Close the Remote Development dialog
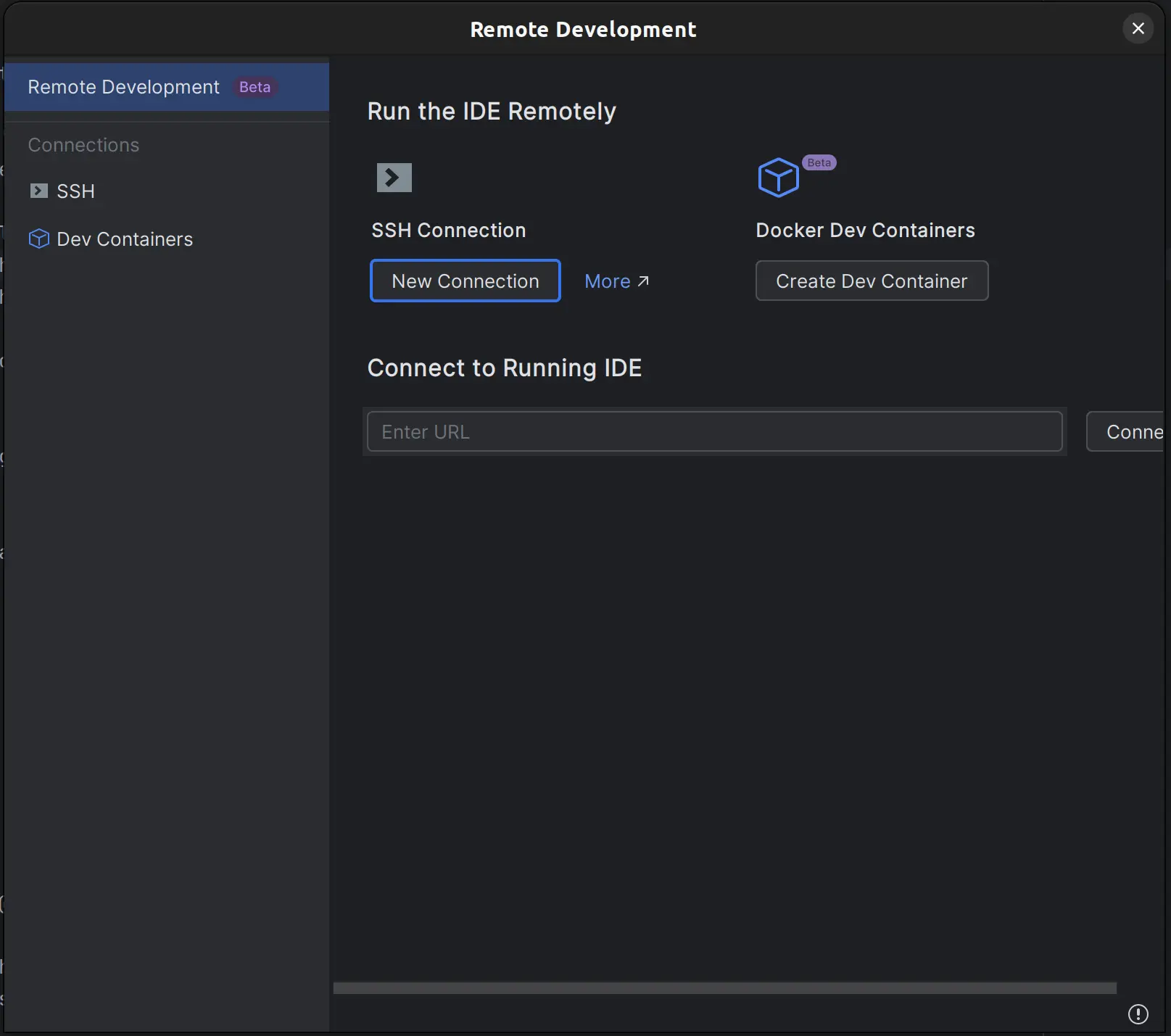Screen dimensions: 1171x1036 1138,29
